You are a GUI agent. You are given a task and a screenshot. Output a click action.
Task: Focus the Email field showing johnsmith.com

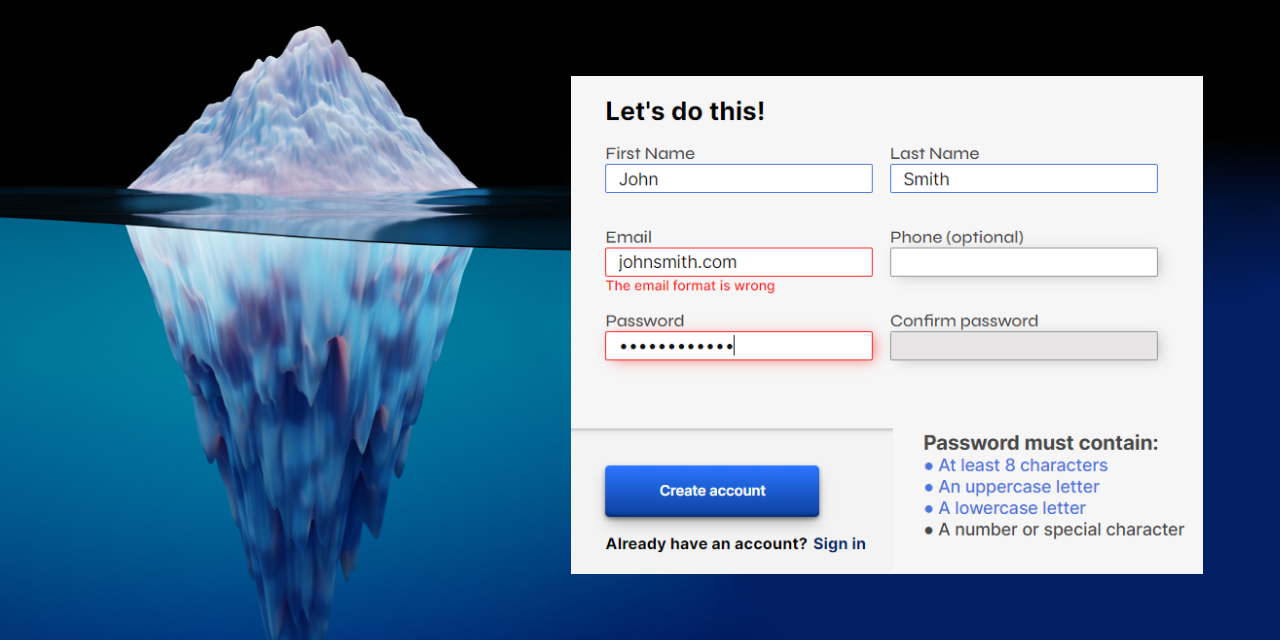[x=739, y=262]
